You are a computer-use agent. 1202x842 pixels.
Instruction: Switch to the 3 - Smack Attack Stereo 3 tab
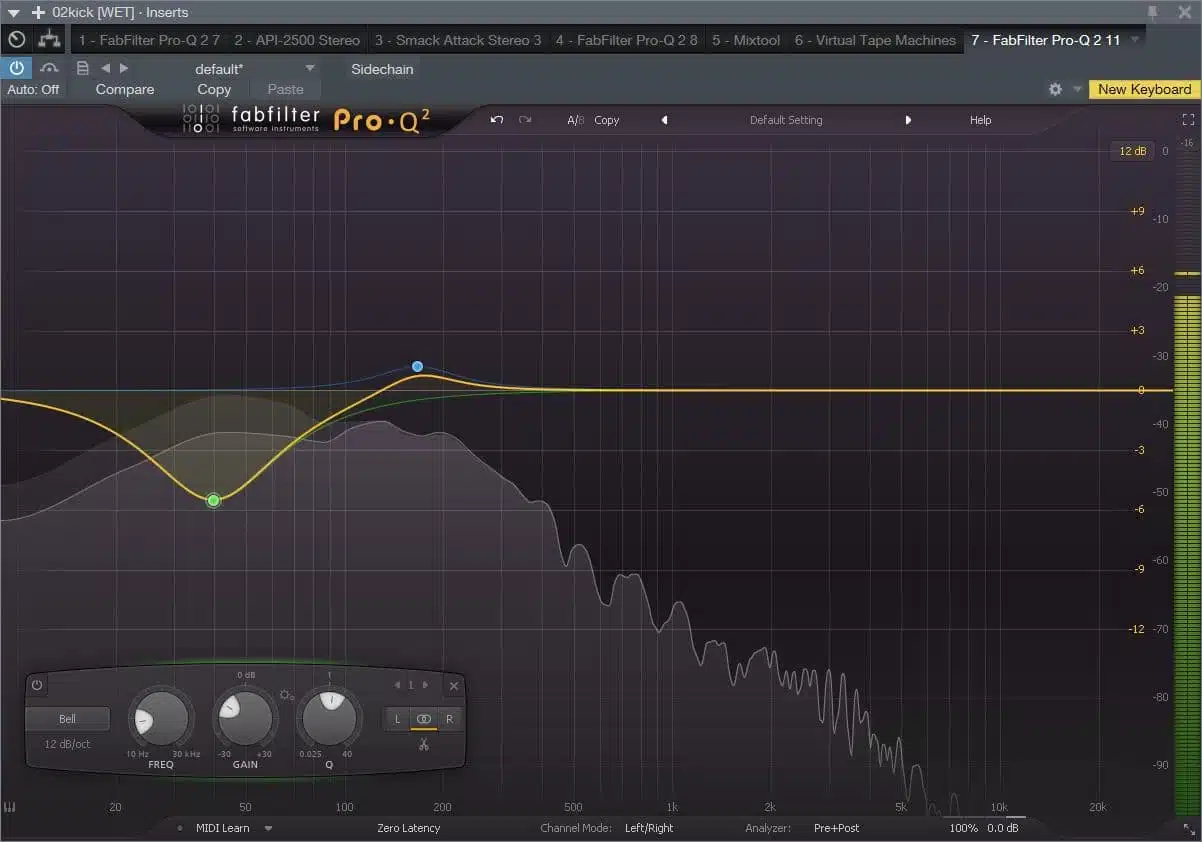(x=458, y=40)
